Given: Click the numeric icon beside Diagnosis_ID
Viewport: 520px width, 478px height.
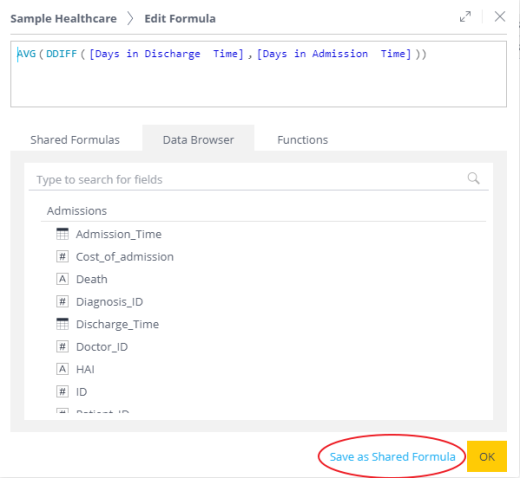Looking at the screenshot, I should point(62,302).
